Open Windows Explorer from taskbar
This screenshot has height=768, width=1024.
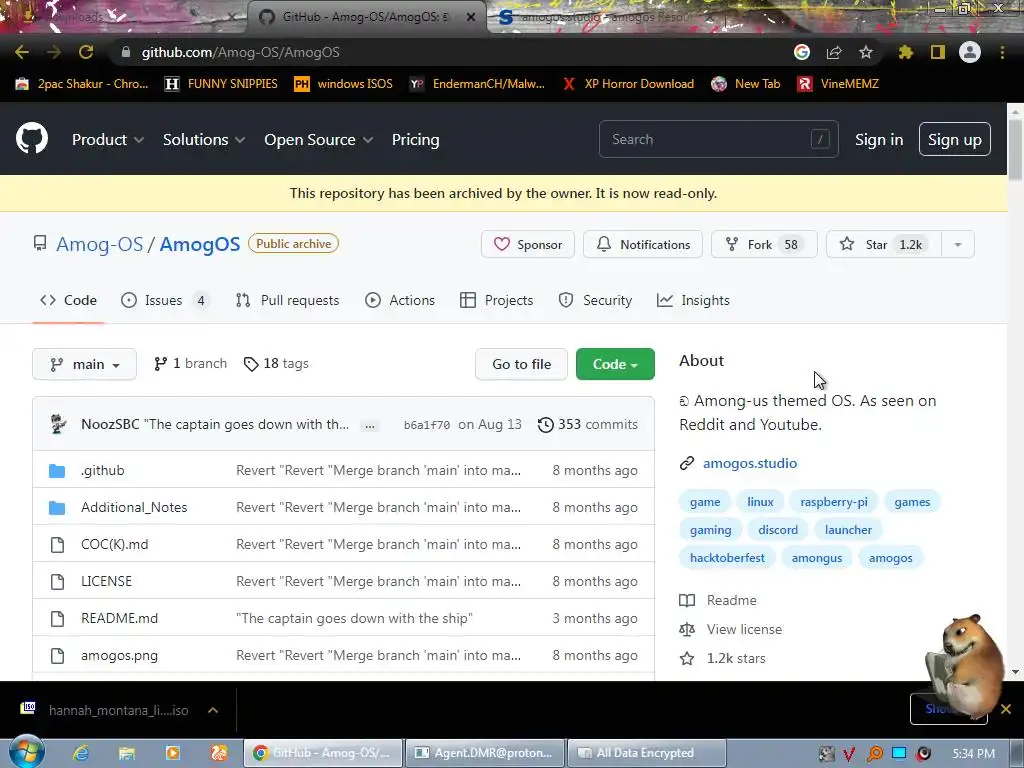(x=127, y=753)
